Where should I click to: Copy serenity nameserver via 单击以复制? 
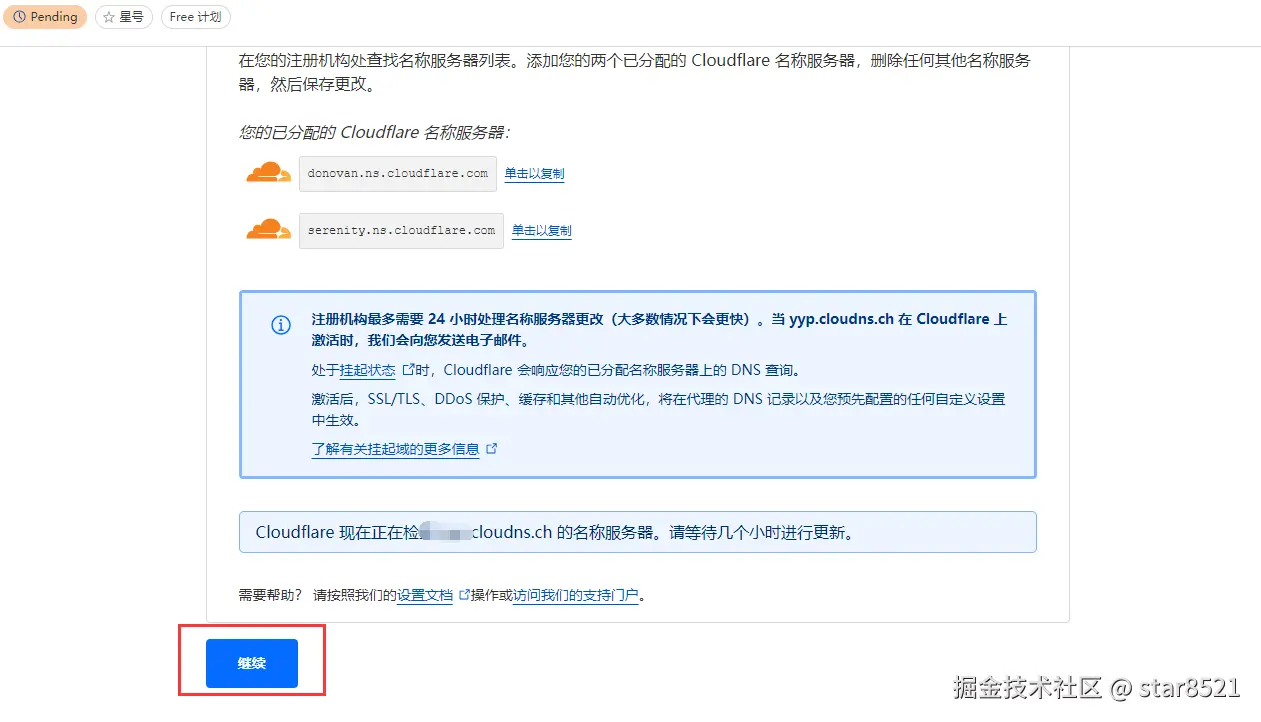541,231
